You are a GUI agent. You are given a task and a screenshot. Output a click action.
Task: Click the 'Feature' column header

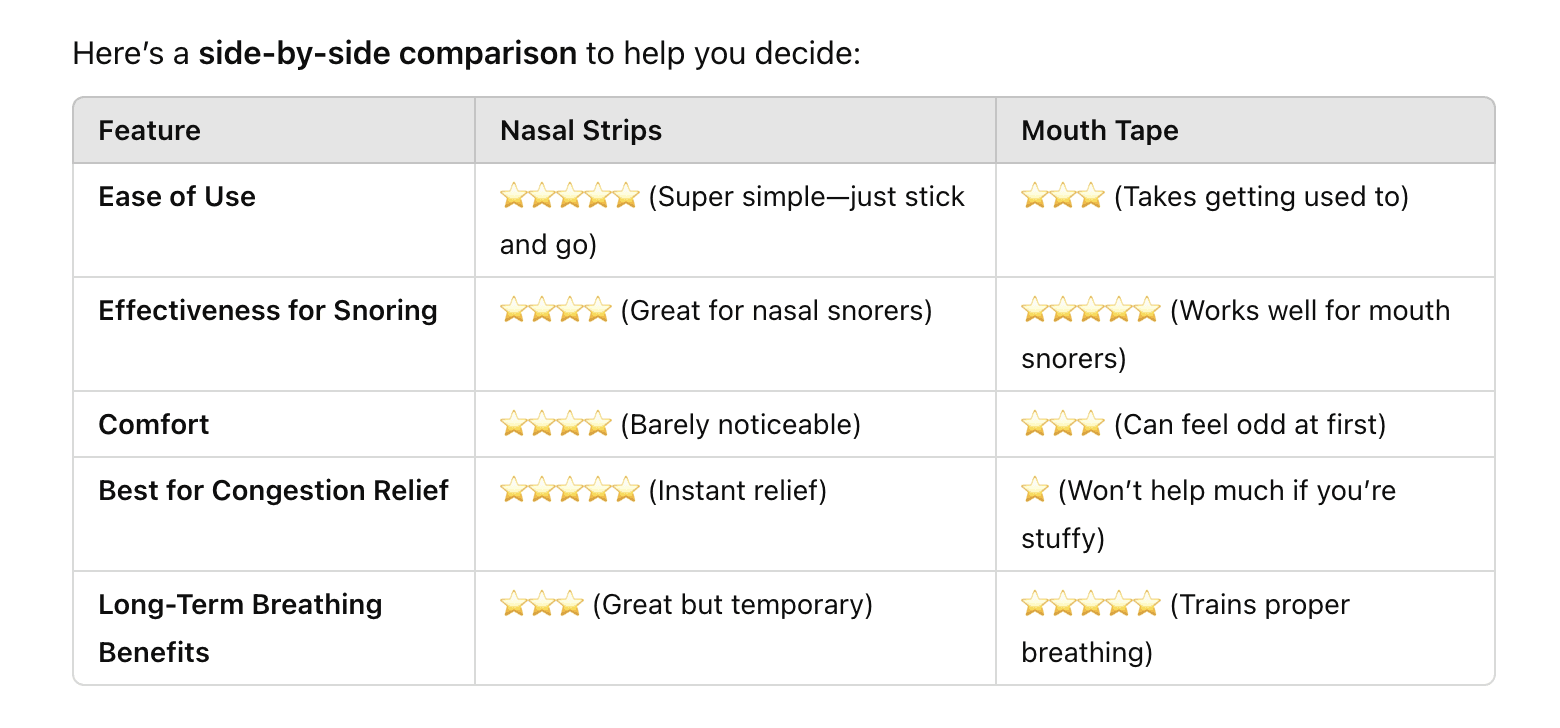(x=149, y=130)
